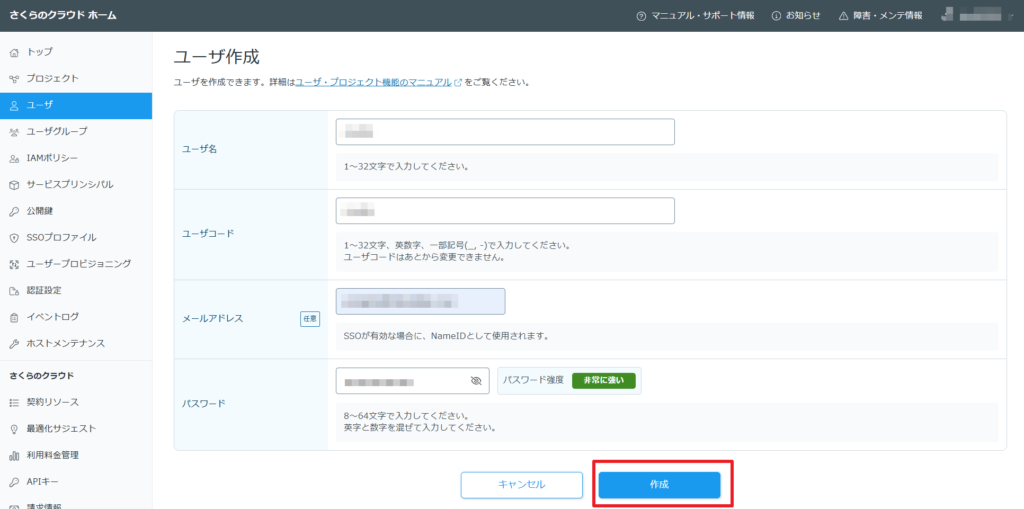Open 障害・メンテ情報 in header
Screen dimensions: 1024x509
880,16
